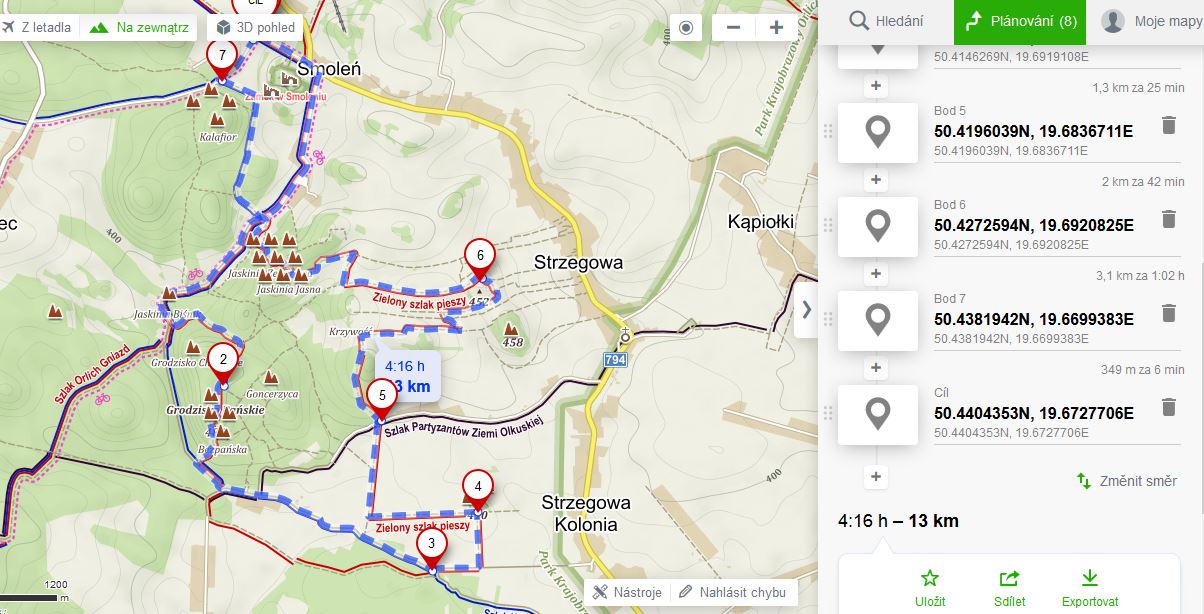Switch to Z letadla aerial view

38,27
